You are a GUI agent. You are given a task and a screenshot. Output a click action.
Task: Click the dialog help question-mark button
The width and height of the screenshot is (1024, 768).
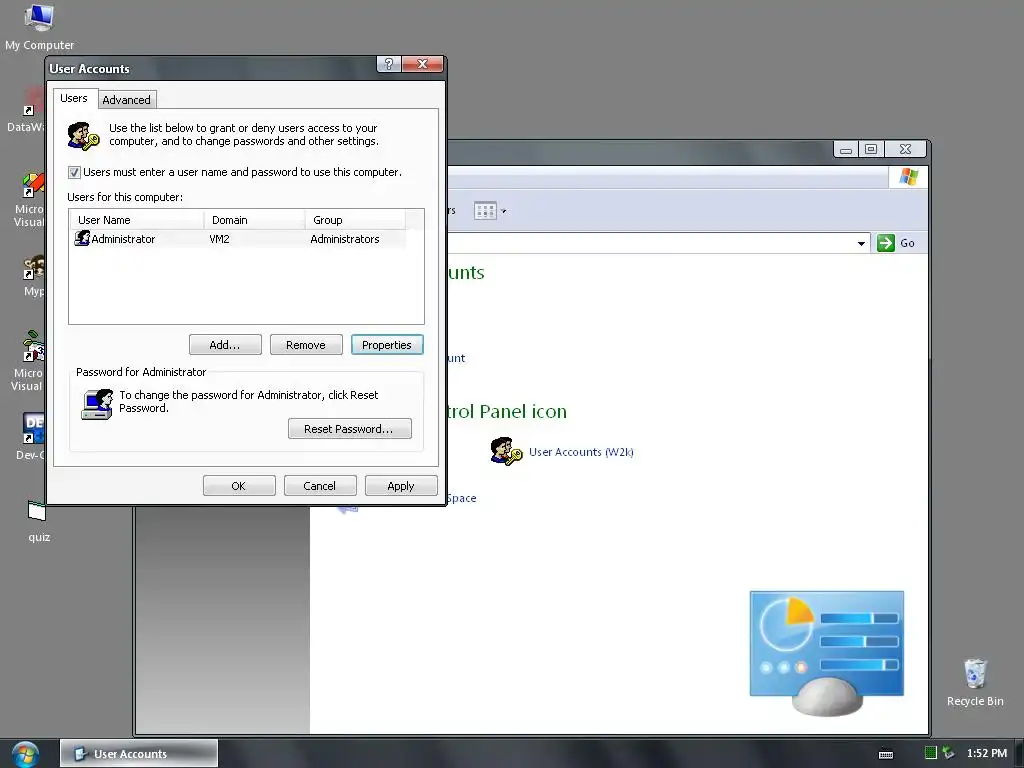point(389,64)
